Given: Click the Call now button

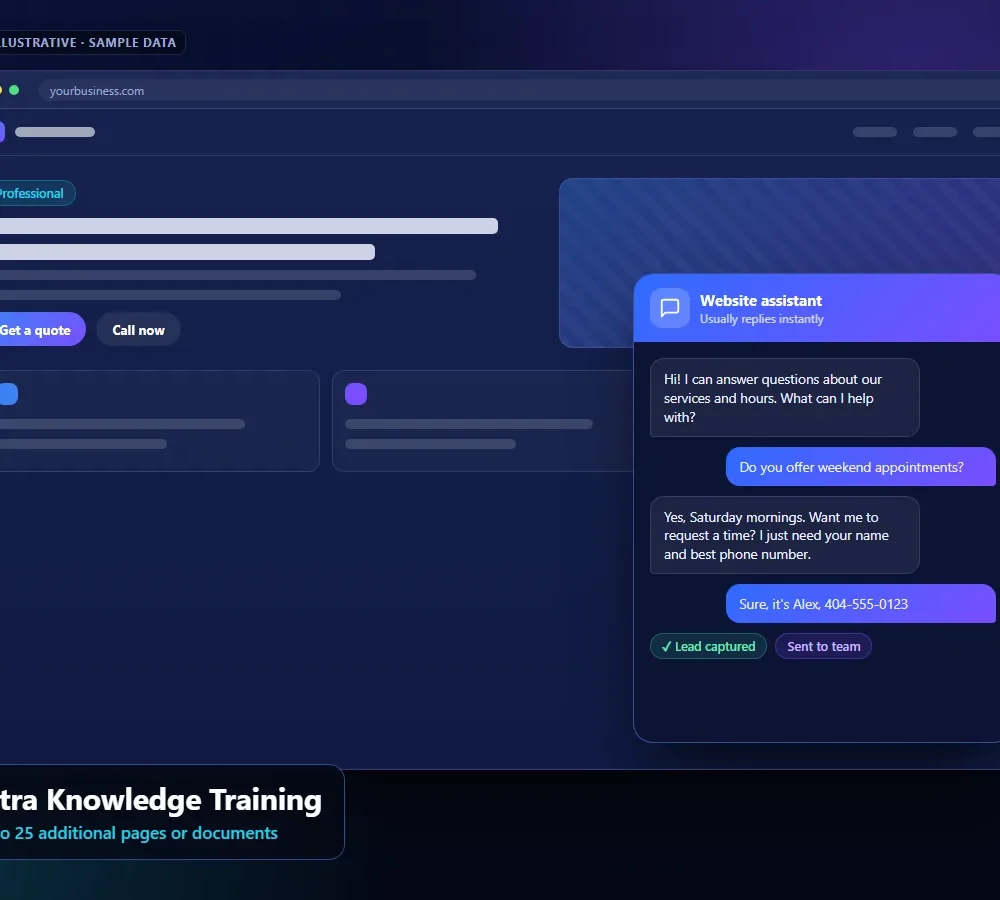Looking at the screenshot, I should point(138,330).
